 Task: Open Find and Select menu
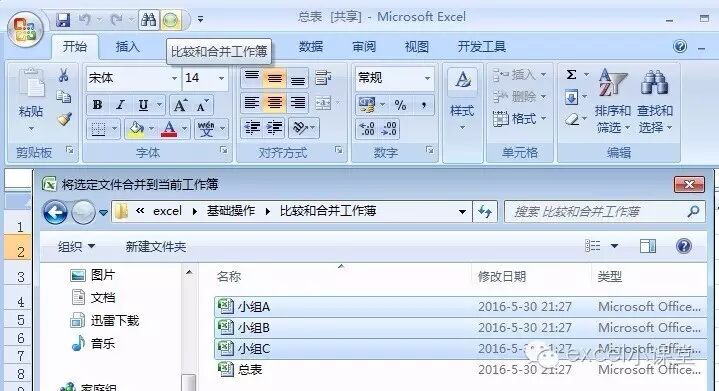tap(655, 101)
